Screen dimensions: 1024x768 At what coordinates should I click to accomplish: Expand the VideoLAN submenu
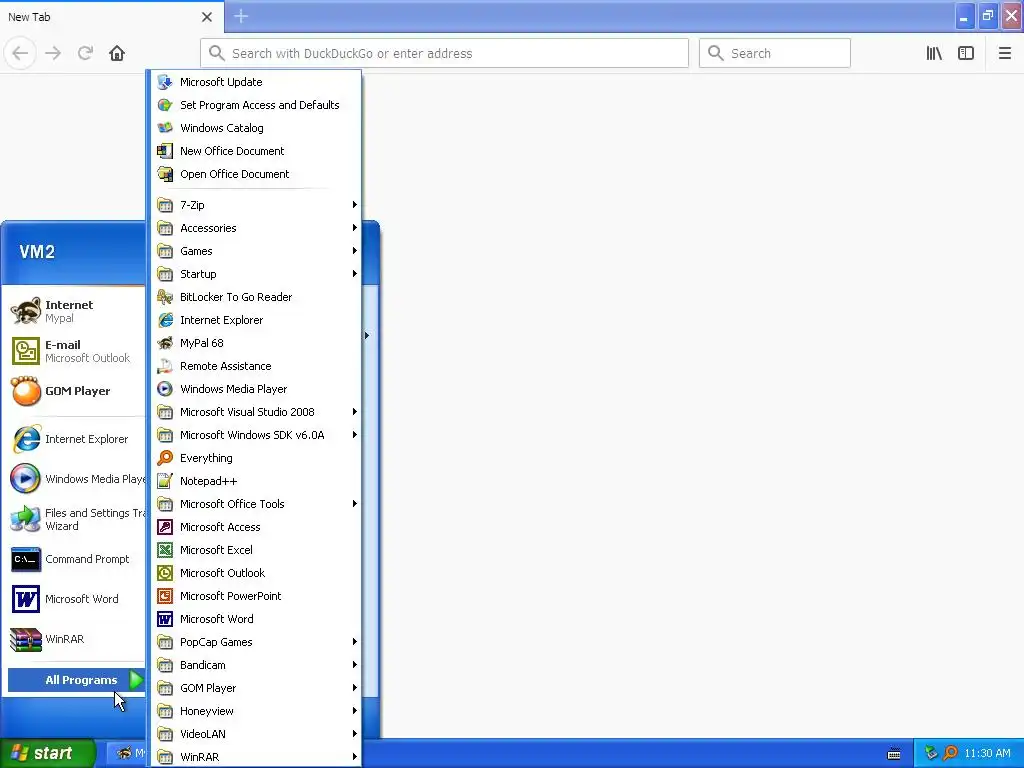pyautogui.click(x=256, y=734)
